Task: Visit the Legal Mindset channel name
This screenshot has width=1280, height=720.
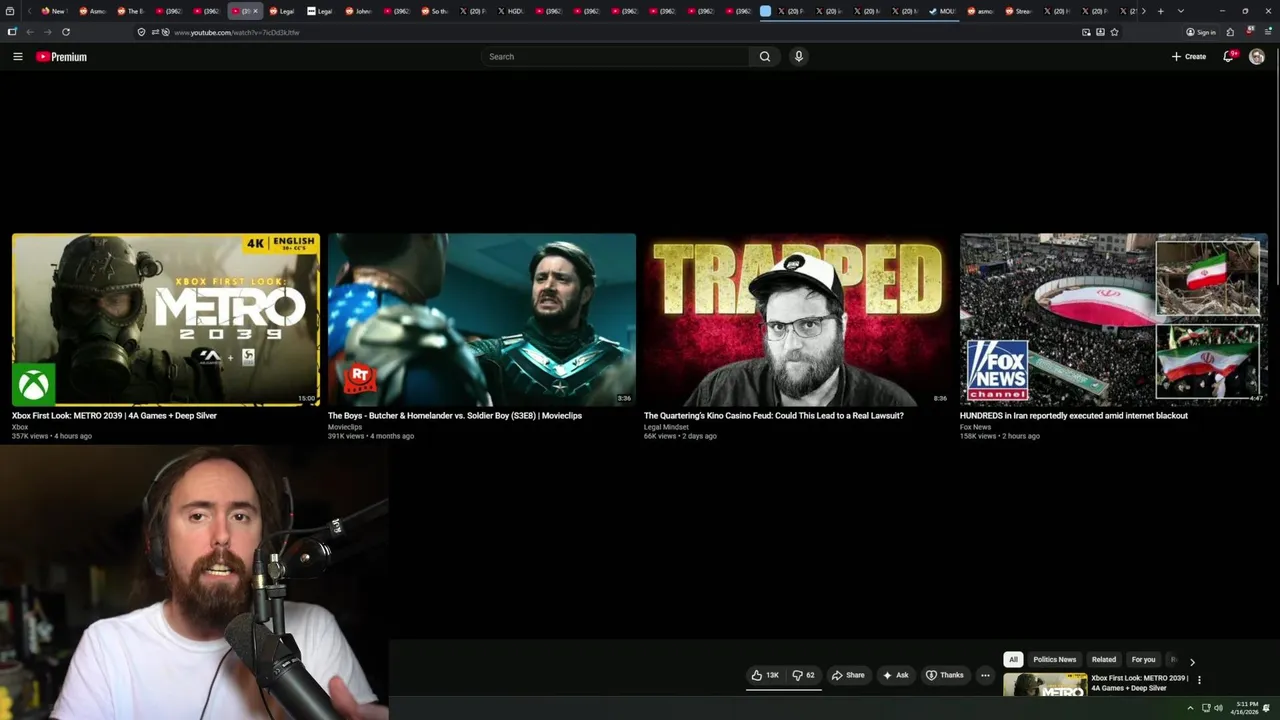Action: point(666,427)
